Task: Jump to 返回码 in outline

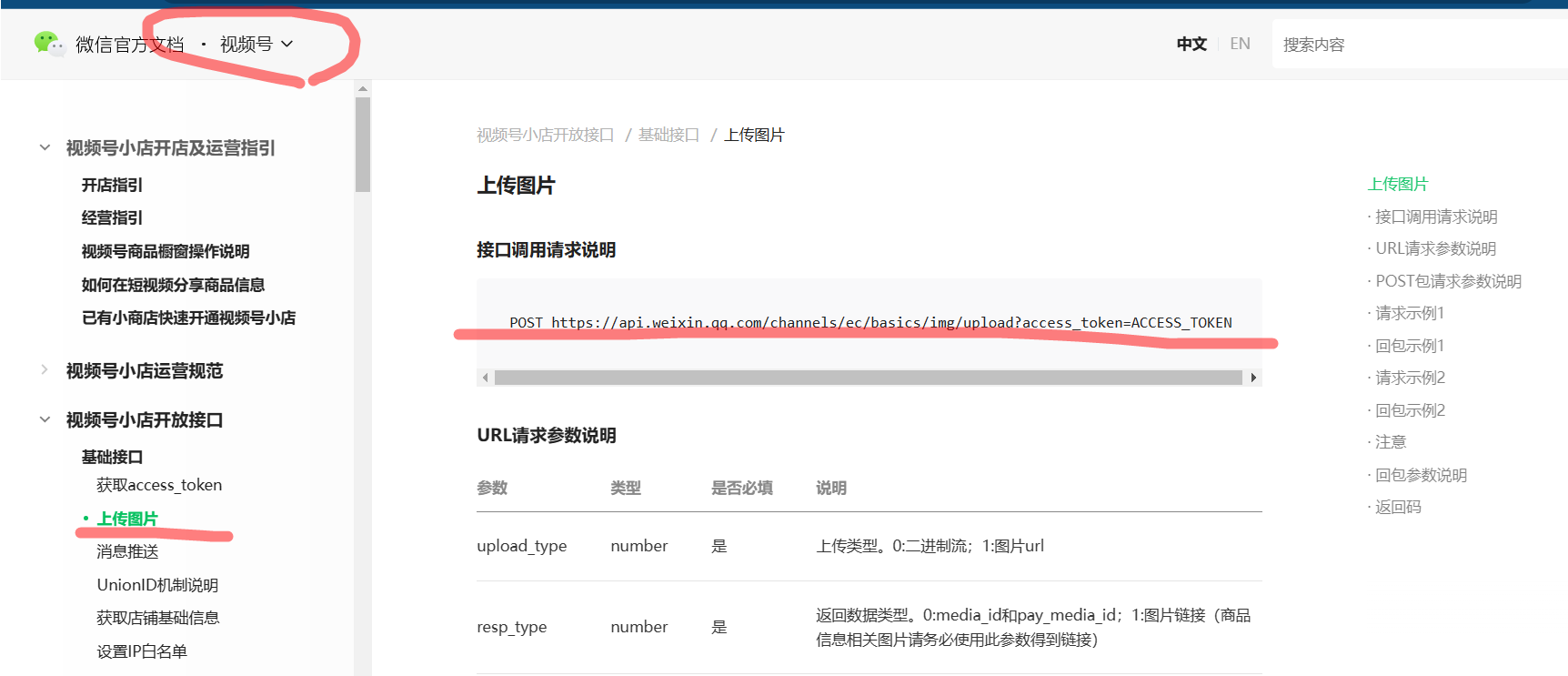Action: click(1398, 507)
